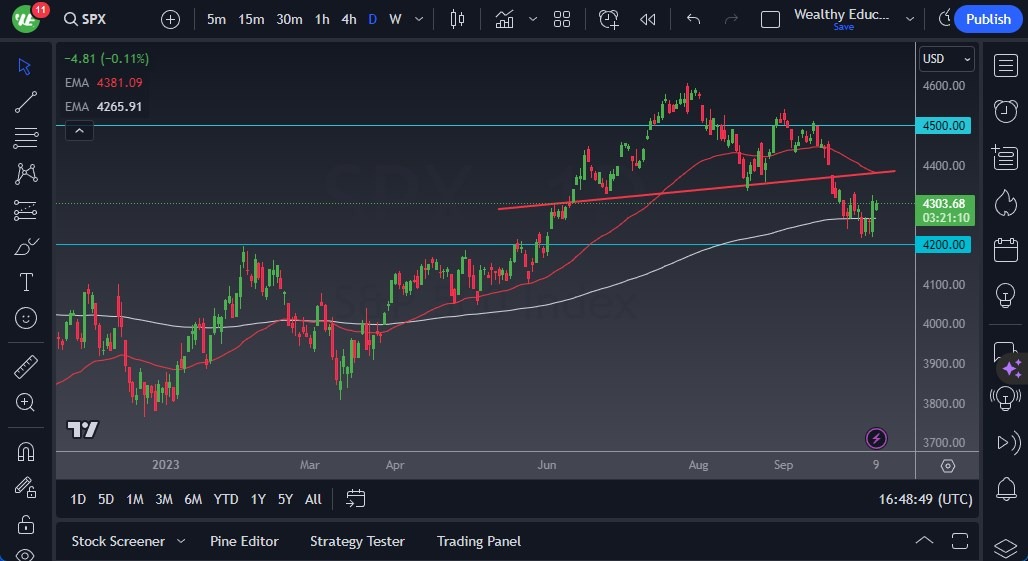Open the USD currency dropdown
Viewport: 1028px width, 561px height.
coord(946,59)
